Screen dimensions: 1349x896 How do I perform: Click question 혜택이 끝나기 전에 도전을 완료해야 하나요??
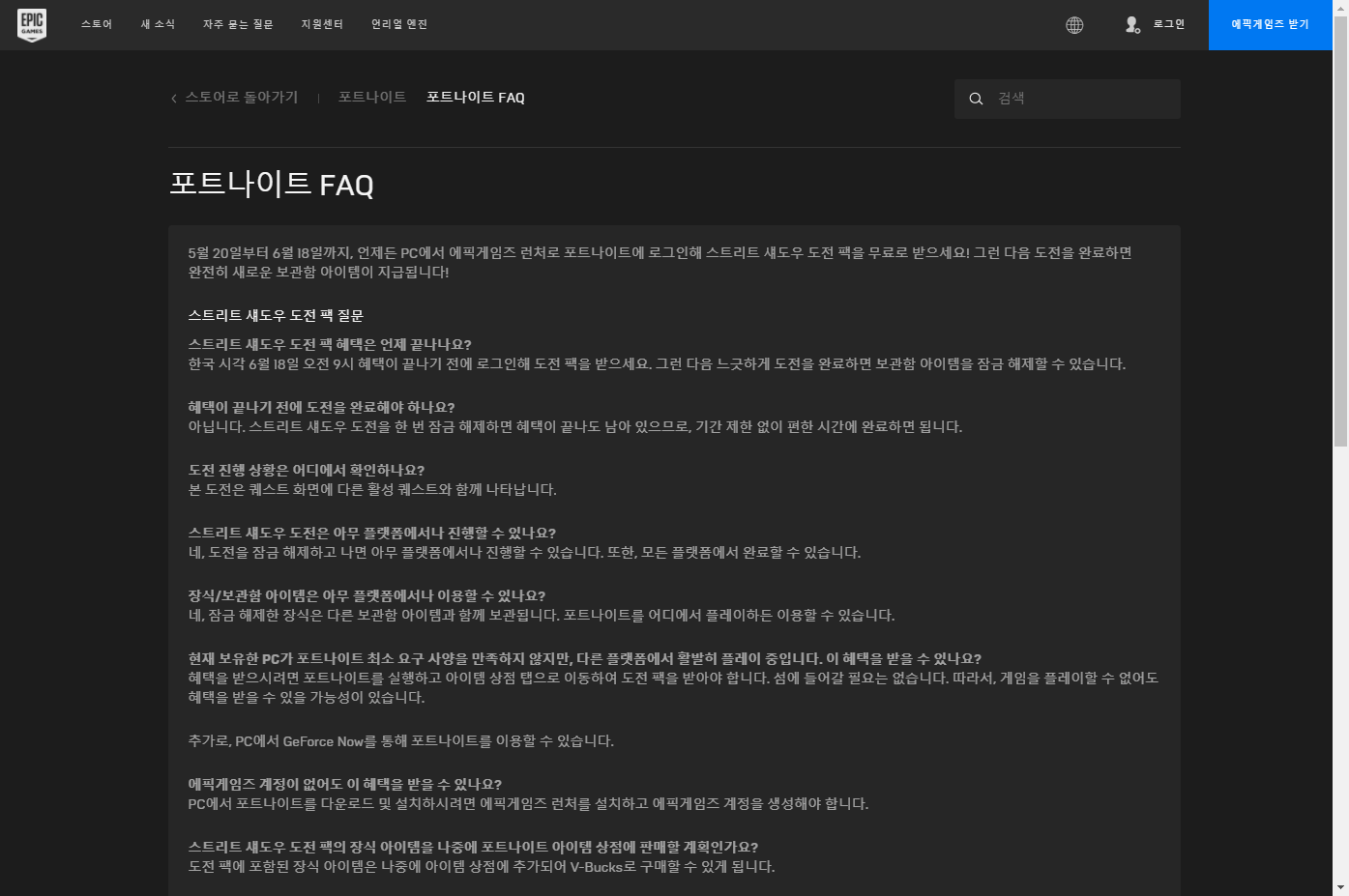(x=321, y=408)
